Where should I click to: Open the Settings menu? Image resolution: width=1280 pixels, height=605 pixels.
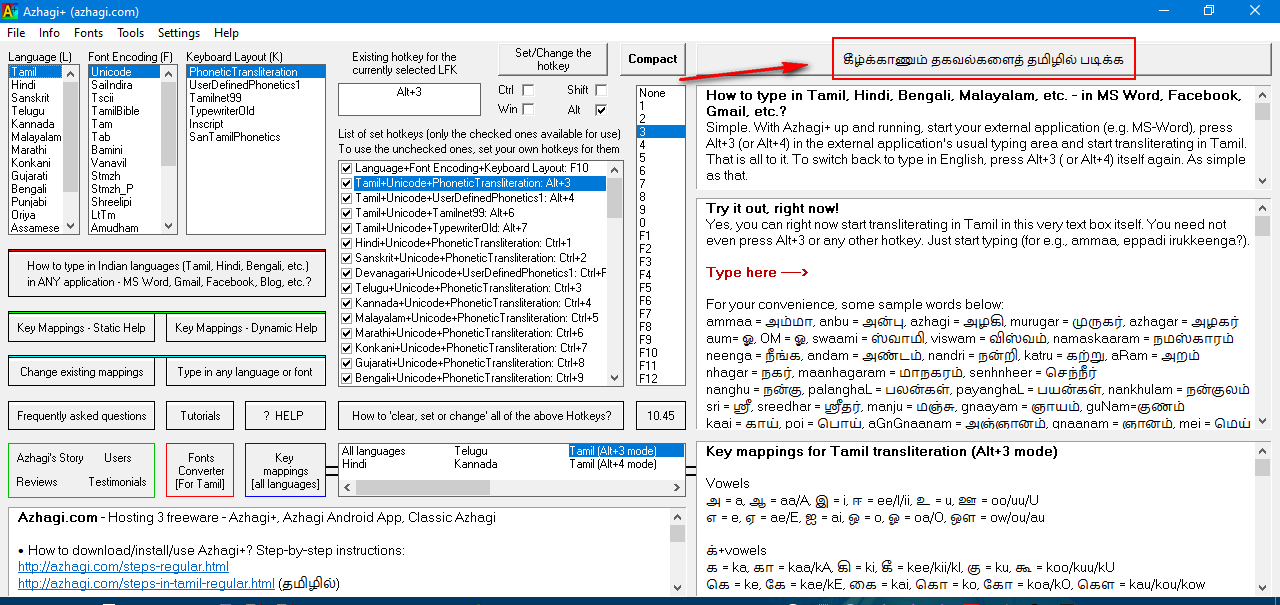coord(179,33)
